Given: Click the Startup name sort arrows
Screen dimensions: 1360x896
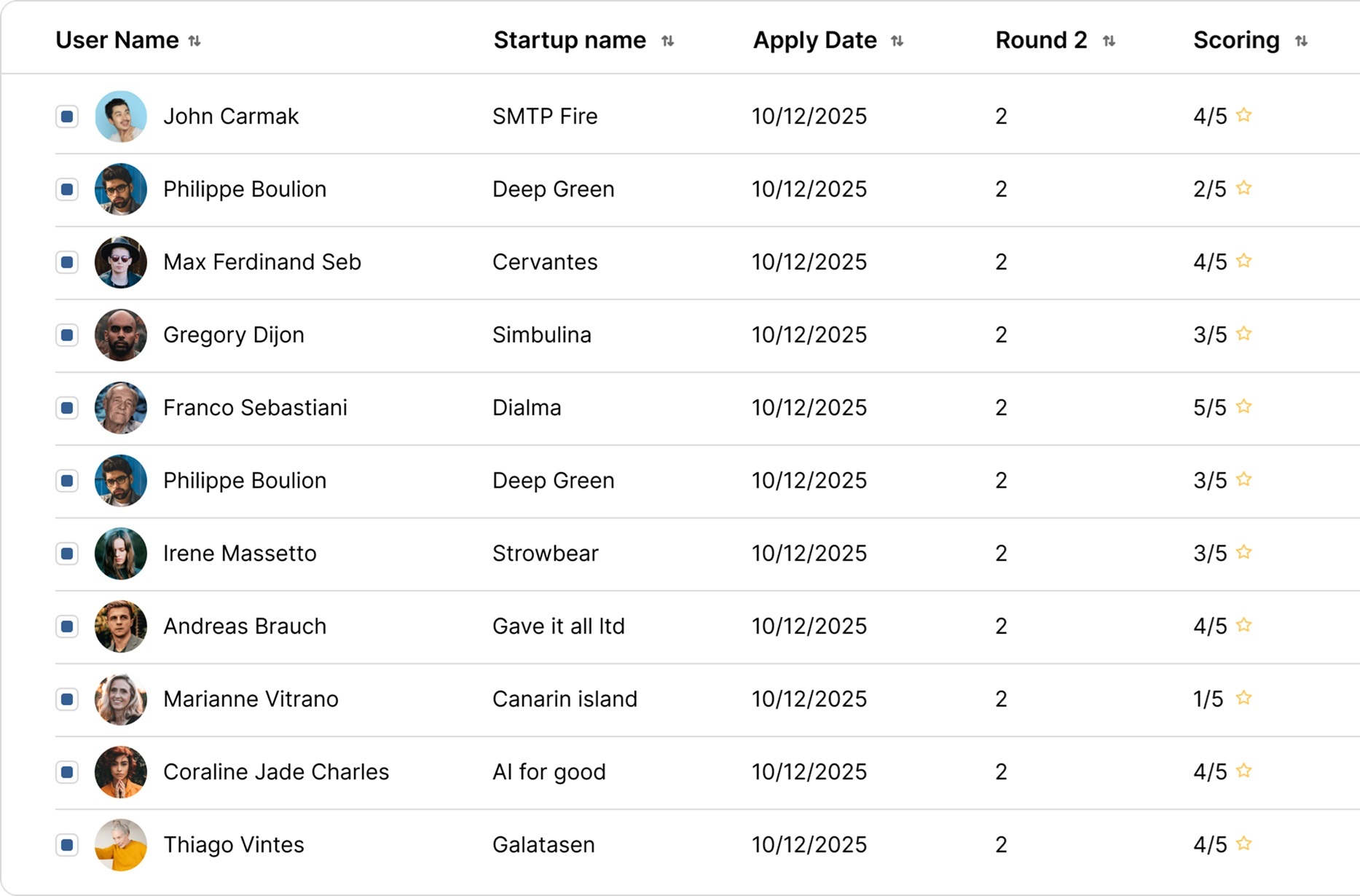Looking at the screenshot, I should (667, 41).
